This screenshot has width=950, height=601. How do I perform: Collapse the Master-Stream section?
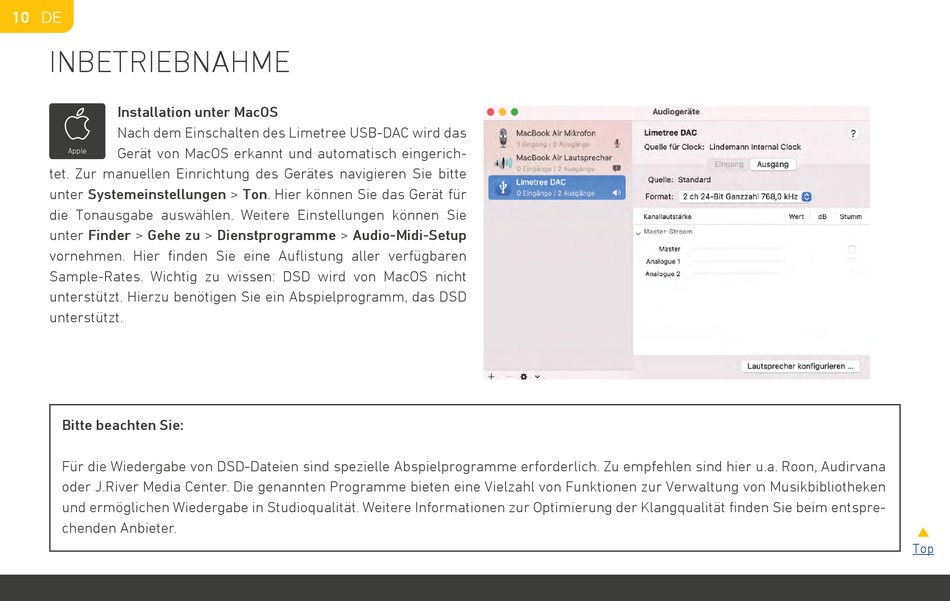pos(638,232)
